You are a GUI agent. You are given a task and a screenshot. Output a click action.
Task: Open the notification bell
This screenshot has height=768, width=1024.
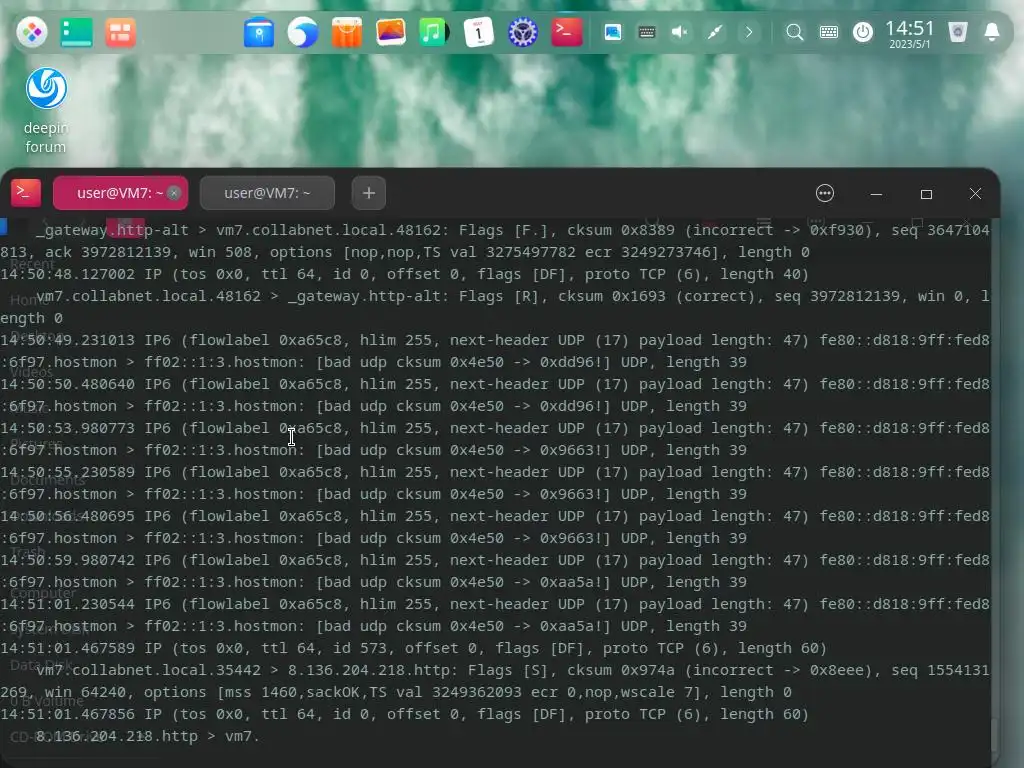point(991,32)
